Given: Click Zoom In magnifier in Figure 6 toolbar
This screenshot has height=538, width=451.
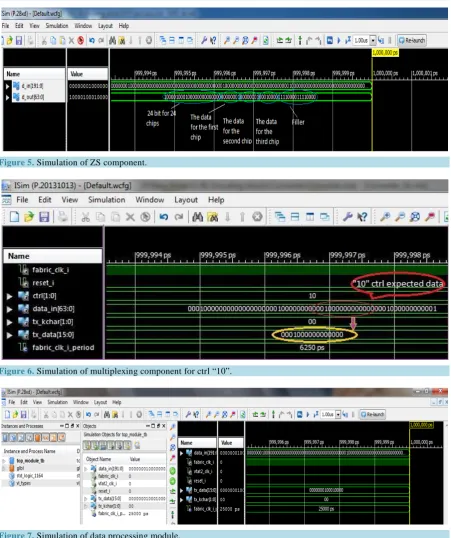Looking at the screenshot, I should tap(385, 217).
